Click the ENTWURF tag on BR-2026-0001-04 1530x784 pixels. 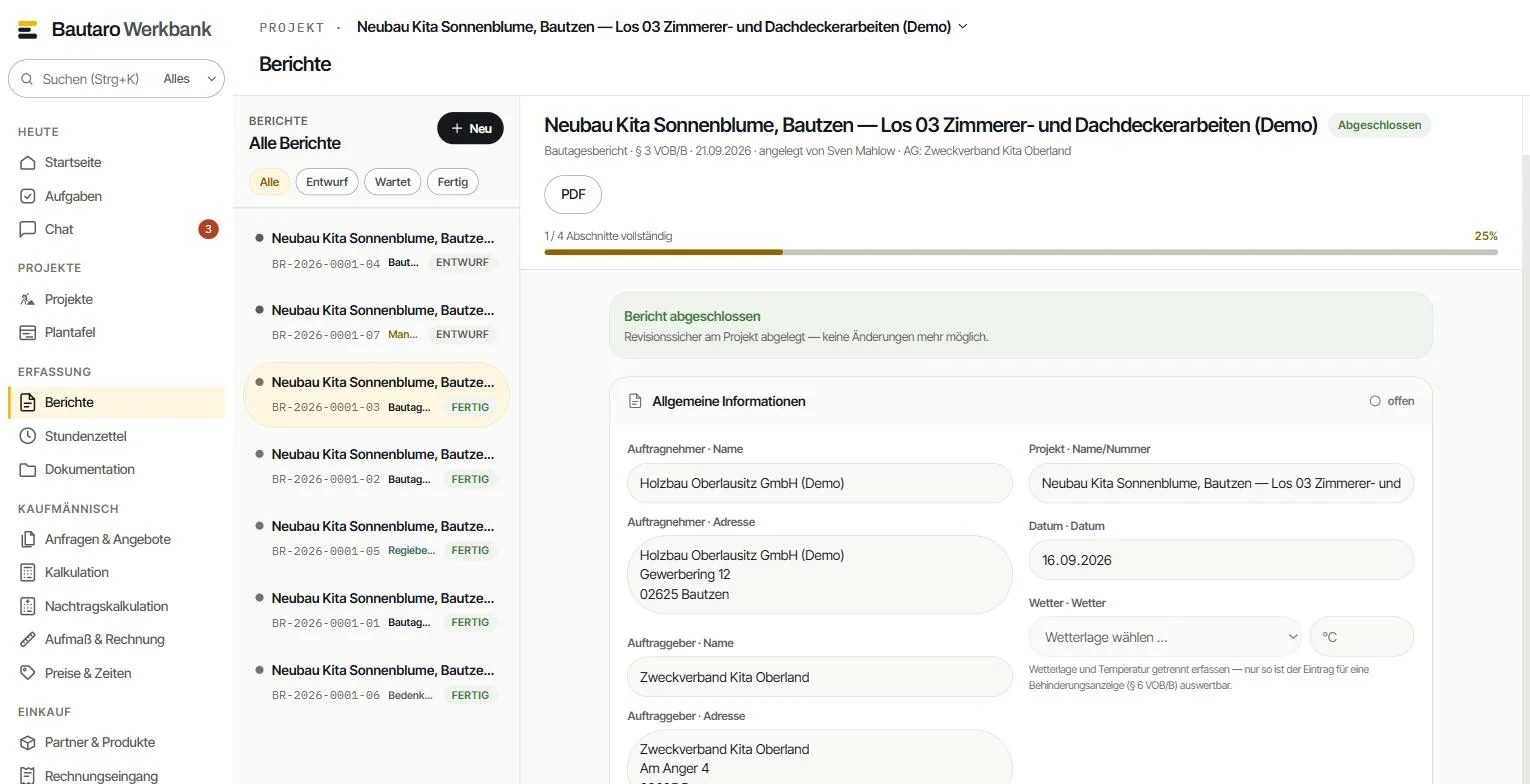pos(463,262)
